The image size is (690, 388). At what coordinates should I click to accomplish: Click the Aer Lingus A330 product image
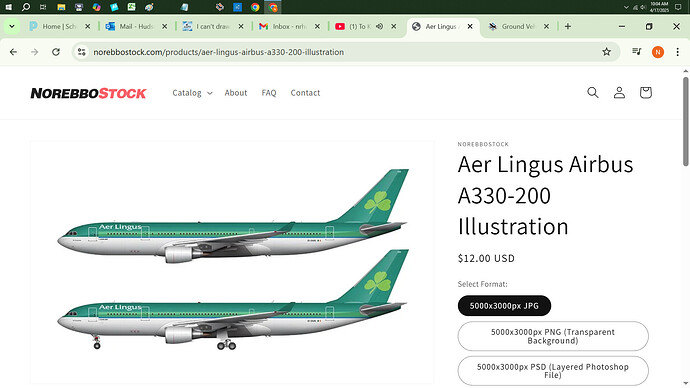click(x=232, y=262)
